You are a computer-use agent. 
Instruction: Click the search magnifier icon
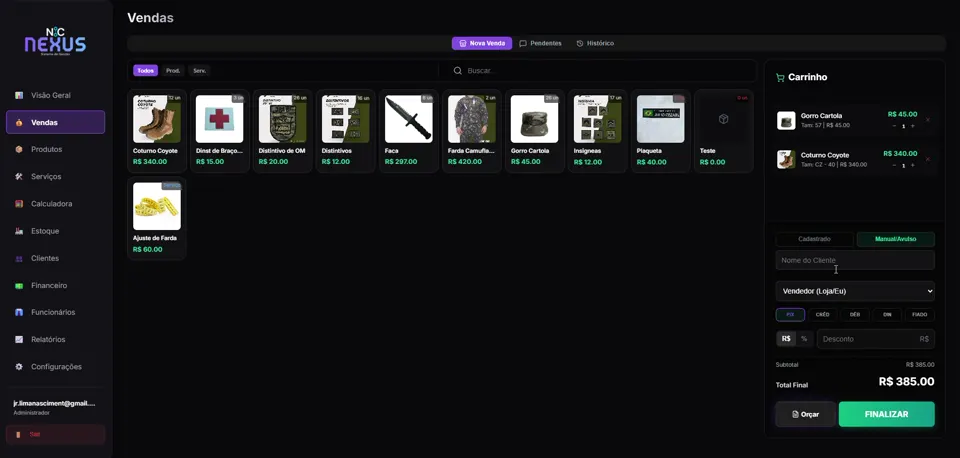click(x=457, y=70)
